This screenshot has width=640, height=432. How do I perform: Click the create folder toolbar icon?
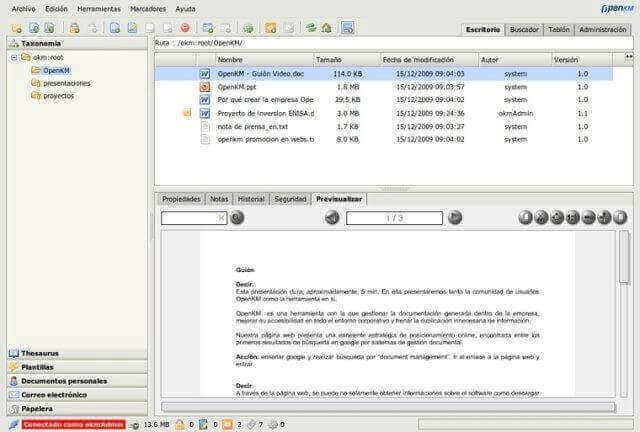16,28
